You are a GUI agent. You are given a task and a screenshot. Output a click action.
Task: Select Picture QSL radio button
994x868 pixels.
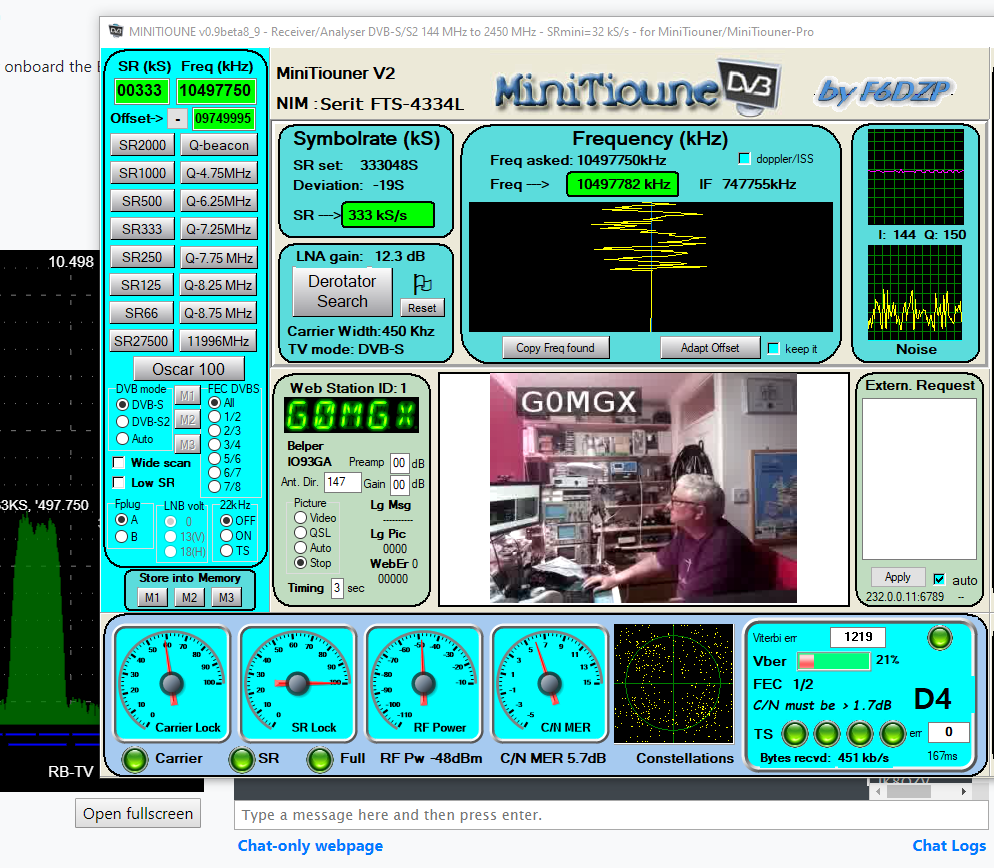click(x=300, y=533)
